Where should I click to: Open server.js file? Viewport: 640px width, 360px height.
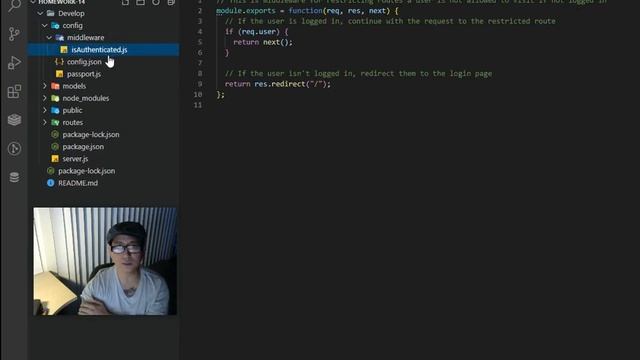pos(75,159)
